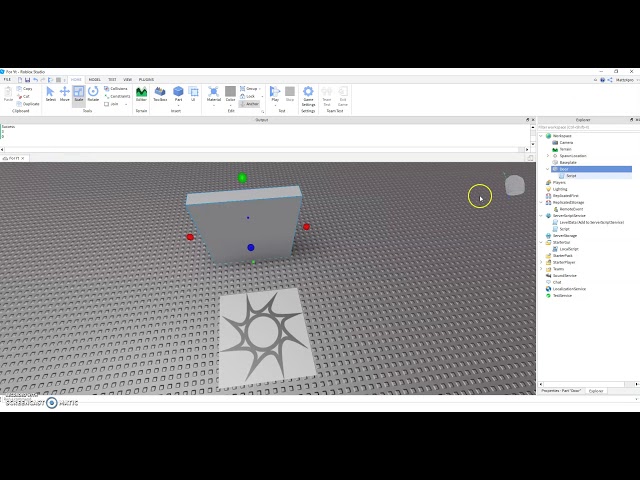Click the Lock tool button
The image size is (640, 480).
coord(247,96)
